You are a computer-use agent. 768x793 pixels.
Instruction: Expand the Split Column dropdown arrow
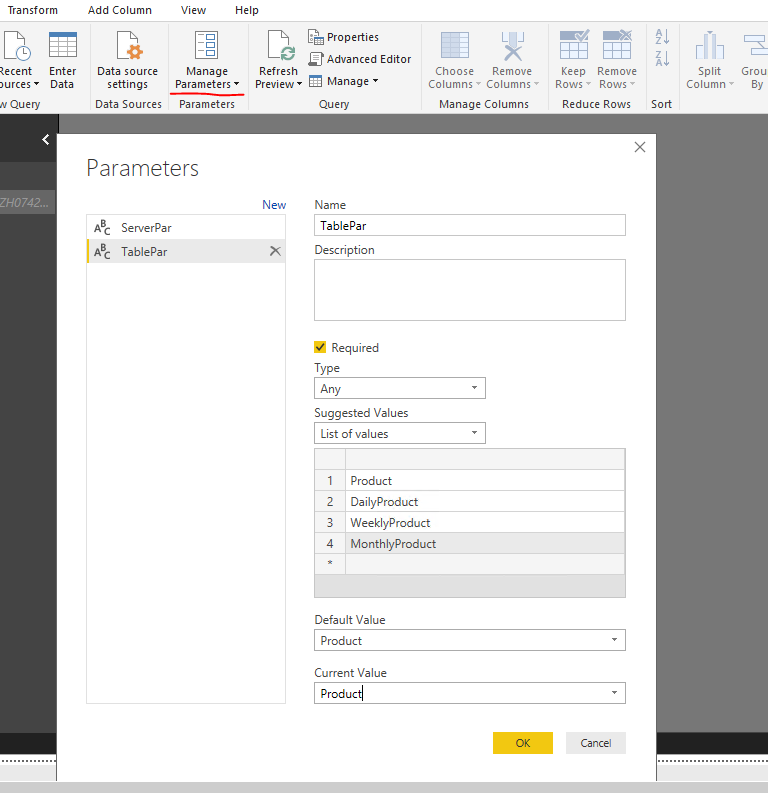[731, 84]
